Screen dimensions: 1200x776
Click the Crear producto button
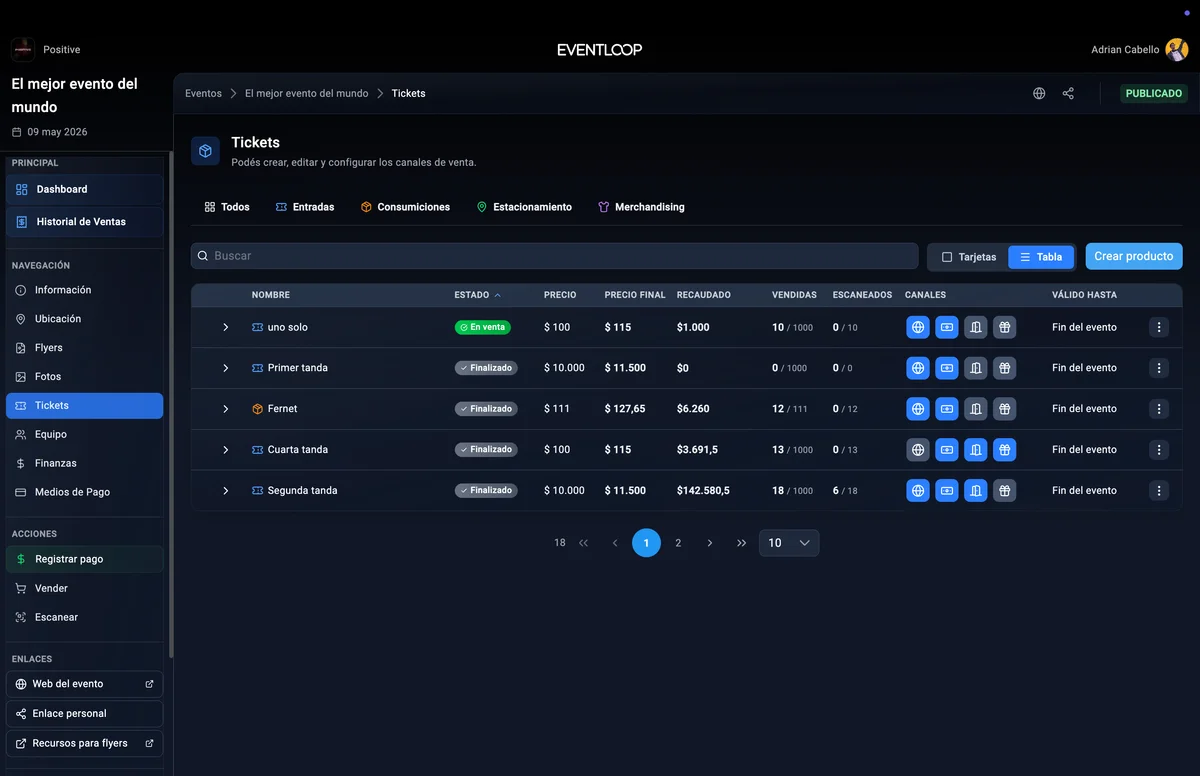coord(1134,256)
